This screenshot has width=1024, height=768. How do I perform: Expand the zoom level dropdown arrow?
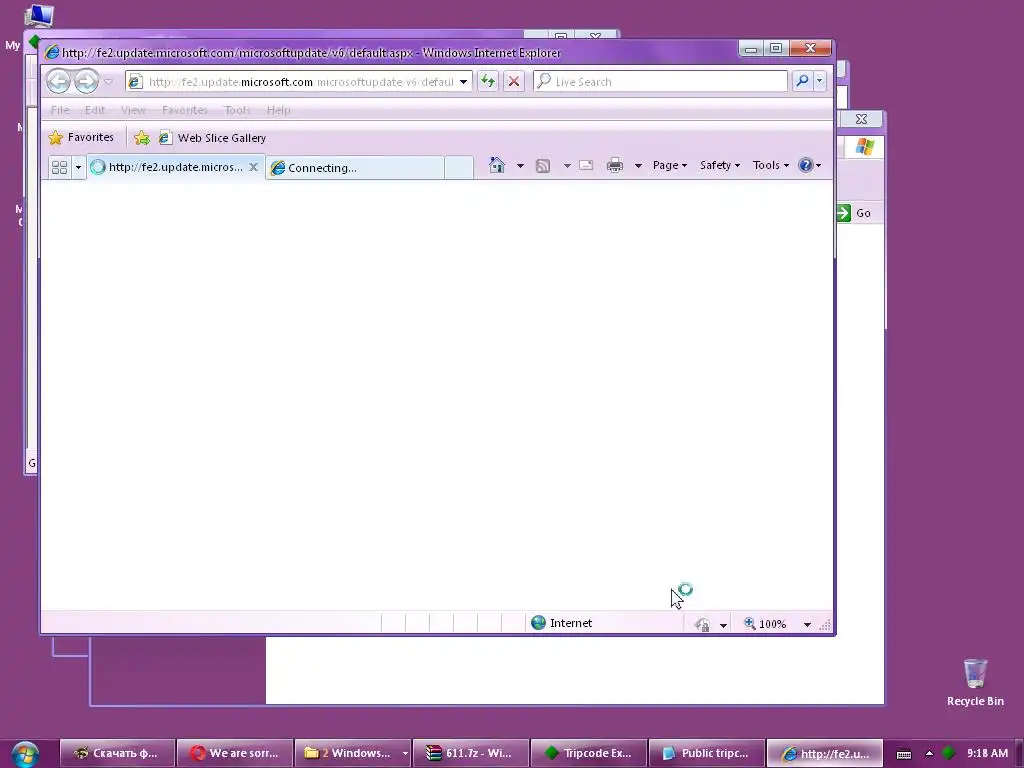coord(807,625)
